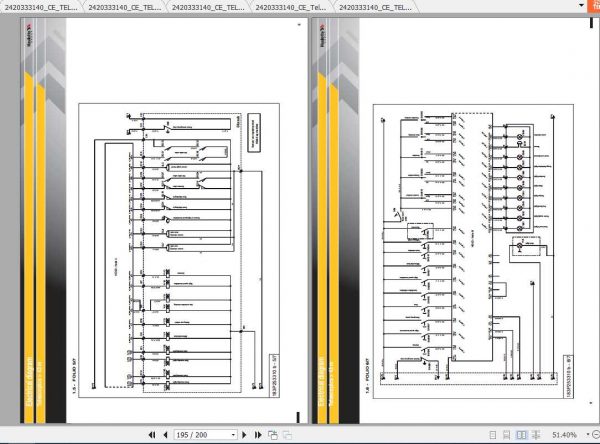
Task: Click the orange button at top right corner
Action: tap(594, 6)
